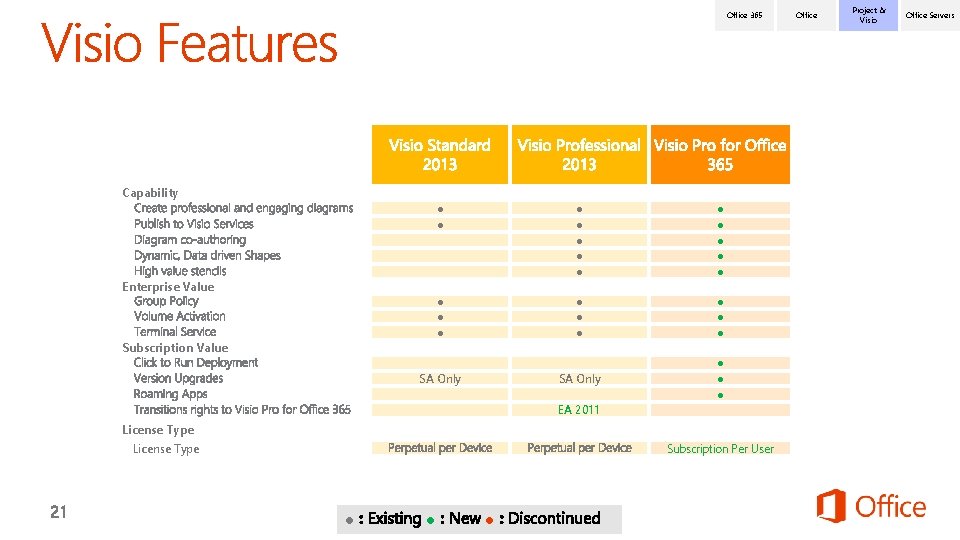Click Visio Standard dot for Group Policy
This screenshot has height=540, width=960.
pos(440,302)
